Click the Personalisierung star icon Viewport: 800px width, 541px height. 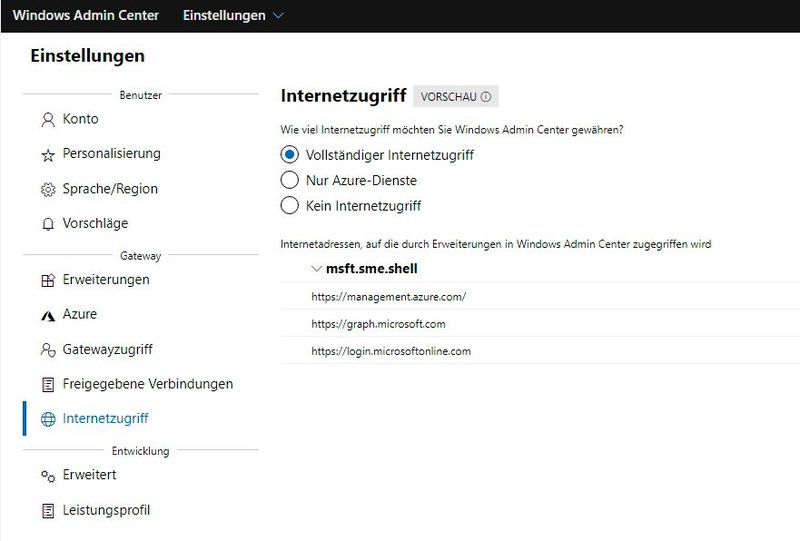click(48, 155)
